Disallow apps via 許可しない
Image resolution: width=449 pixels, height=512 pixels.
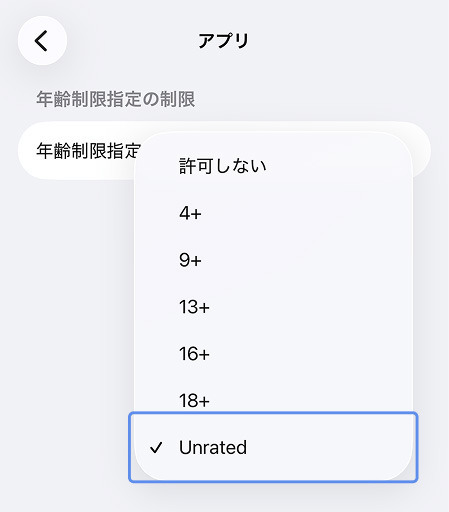[273, 166]
